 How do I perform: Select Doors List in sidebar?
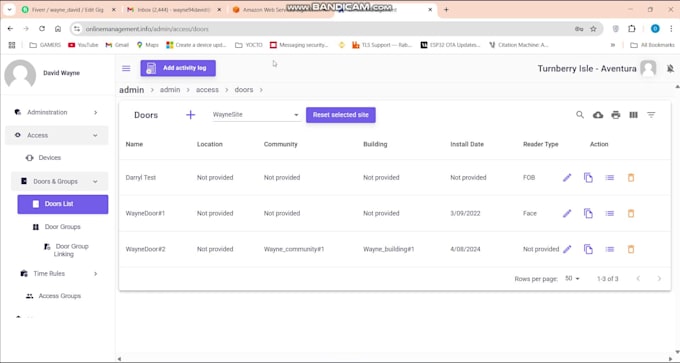pyautogui.click(x=63, y=204)
